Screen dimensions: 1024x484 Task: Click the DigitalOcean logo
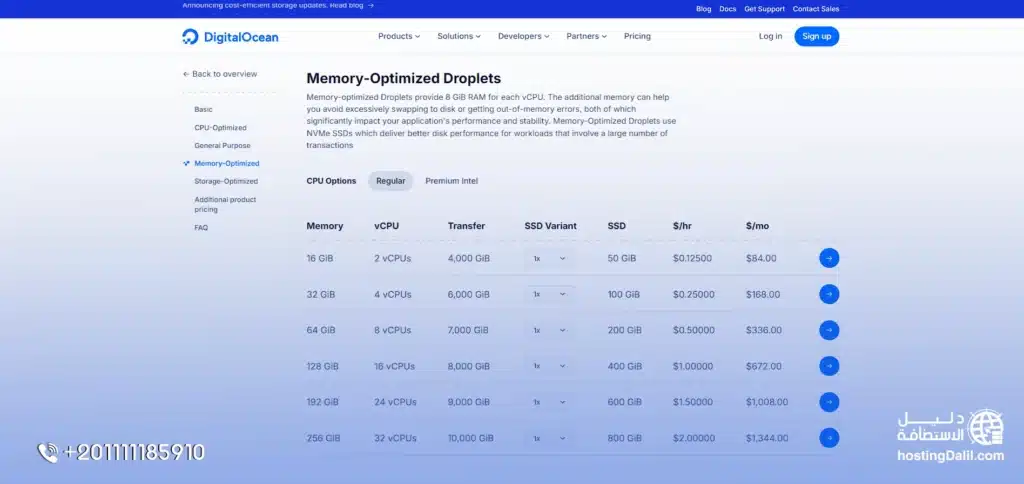tap(230, 37)
